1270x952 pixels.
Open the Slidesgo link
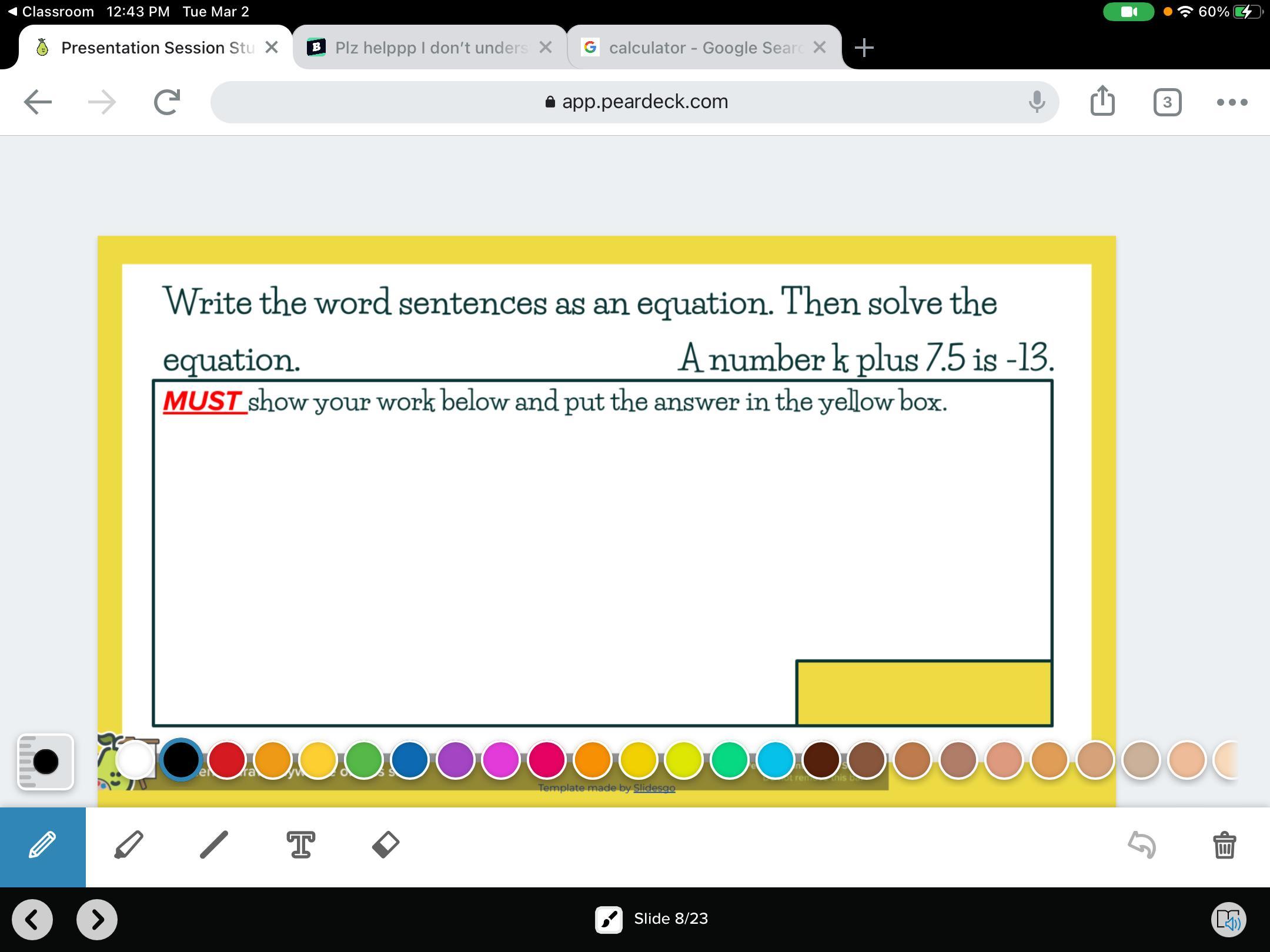(x=654, y=788)
